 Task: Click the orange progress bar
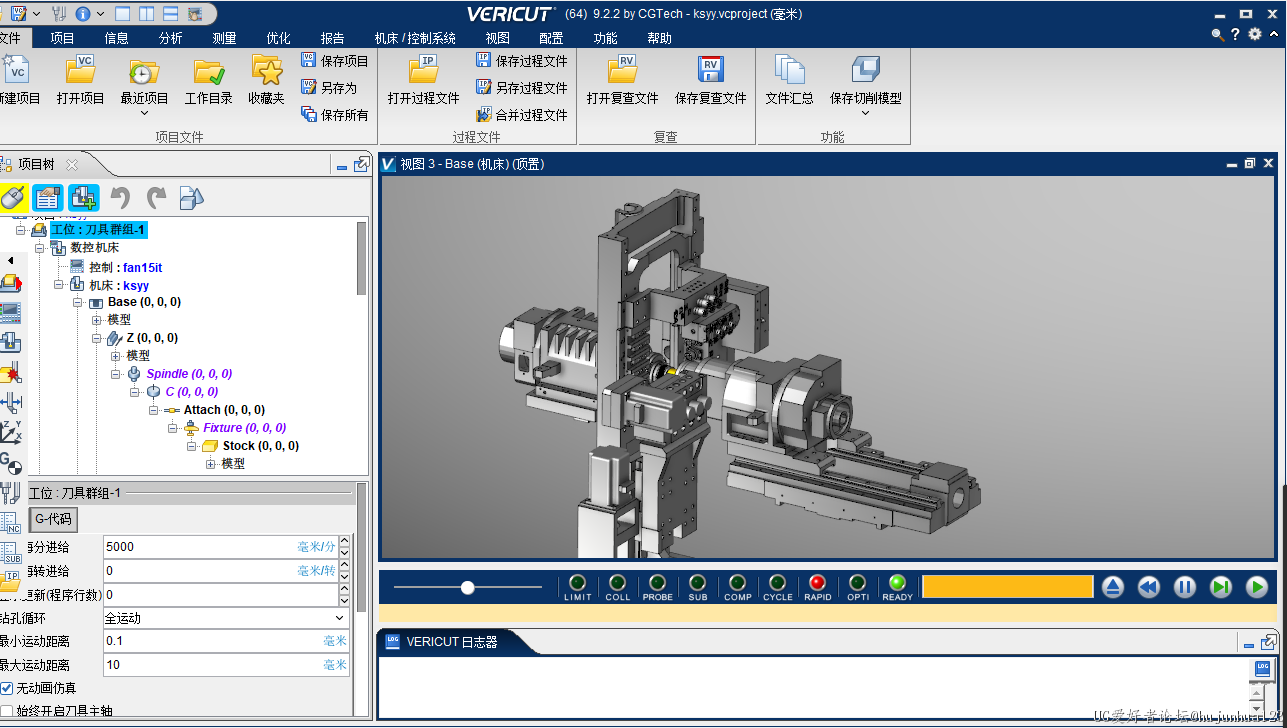click(1007, 587)
